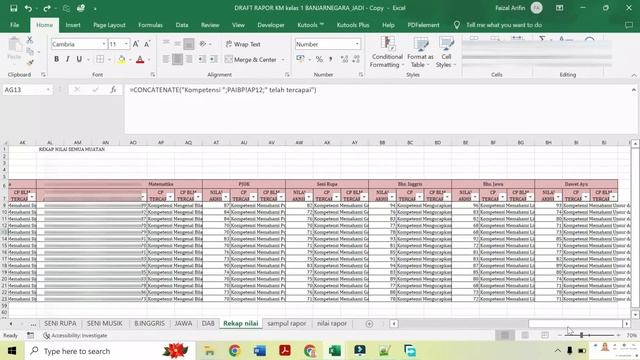Toggle Bold formatting

point(56,59)
